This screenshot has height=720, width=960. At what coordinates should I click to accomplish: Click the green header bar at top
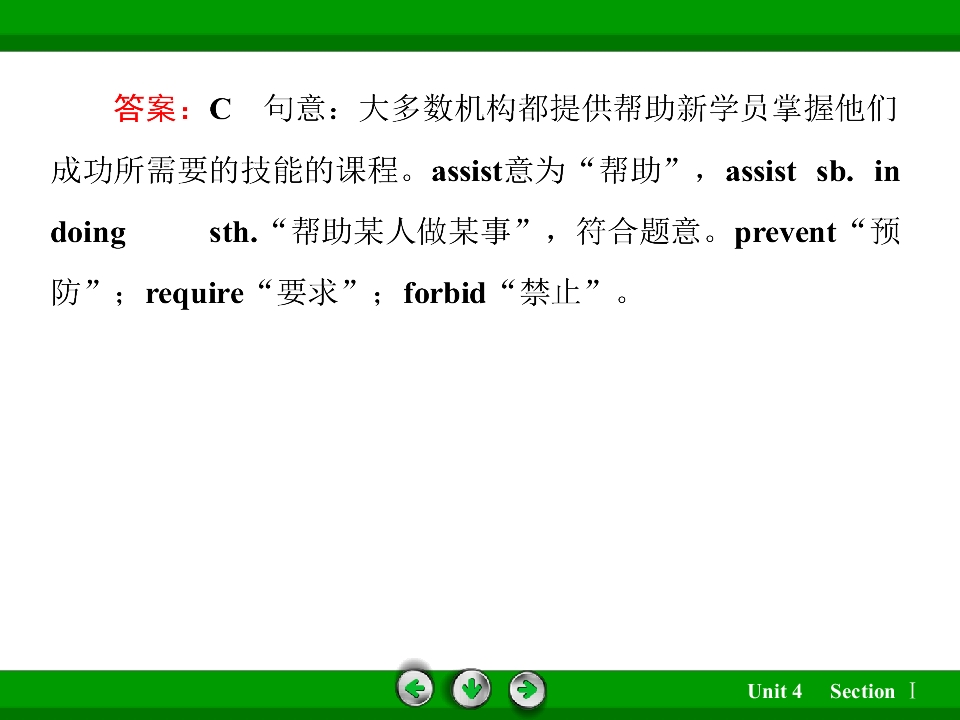pyautogui.click(x=480, y=26)
